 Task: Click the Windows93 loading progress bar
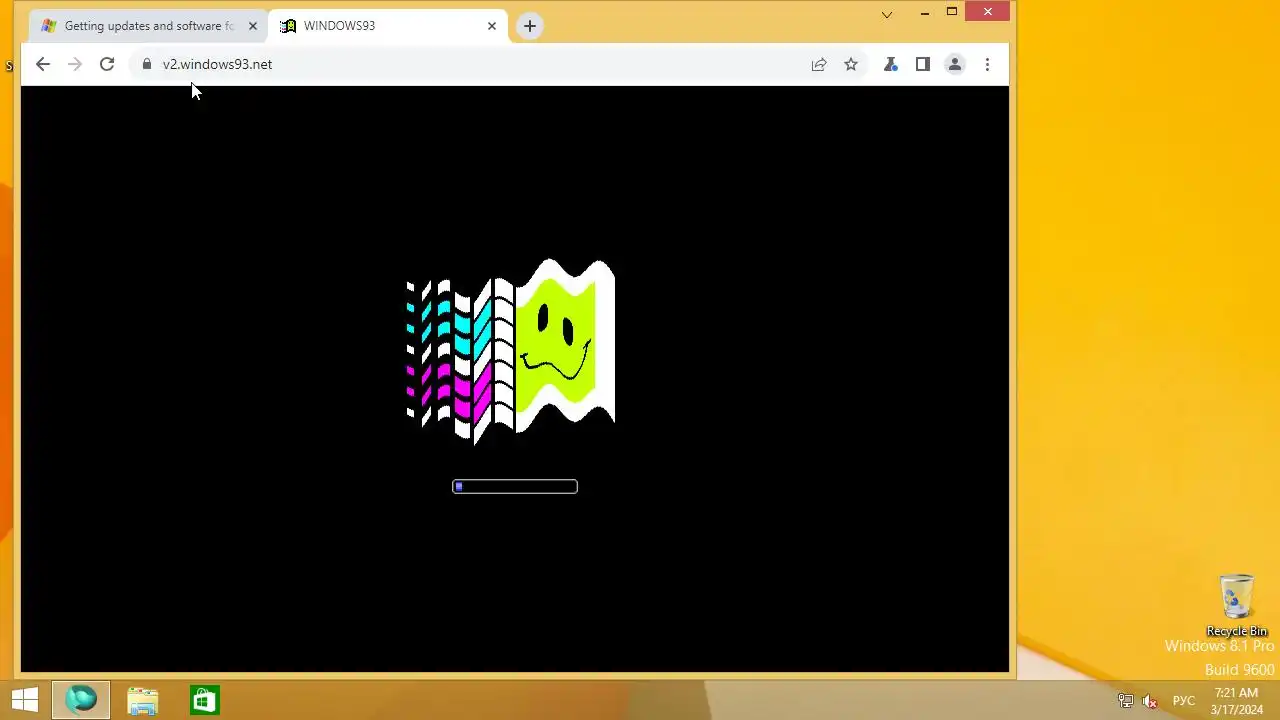coord(515,487)
